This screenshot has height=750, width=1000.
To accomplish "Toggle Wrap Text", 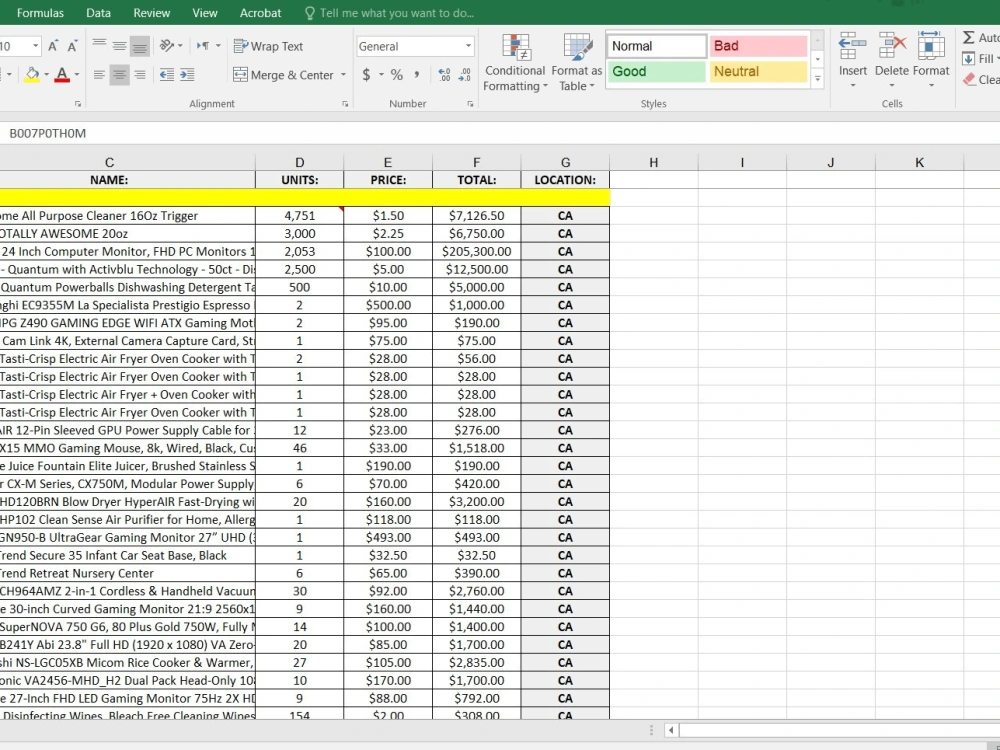I will [268, 46].
